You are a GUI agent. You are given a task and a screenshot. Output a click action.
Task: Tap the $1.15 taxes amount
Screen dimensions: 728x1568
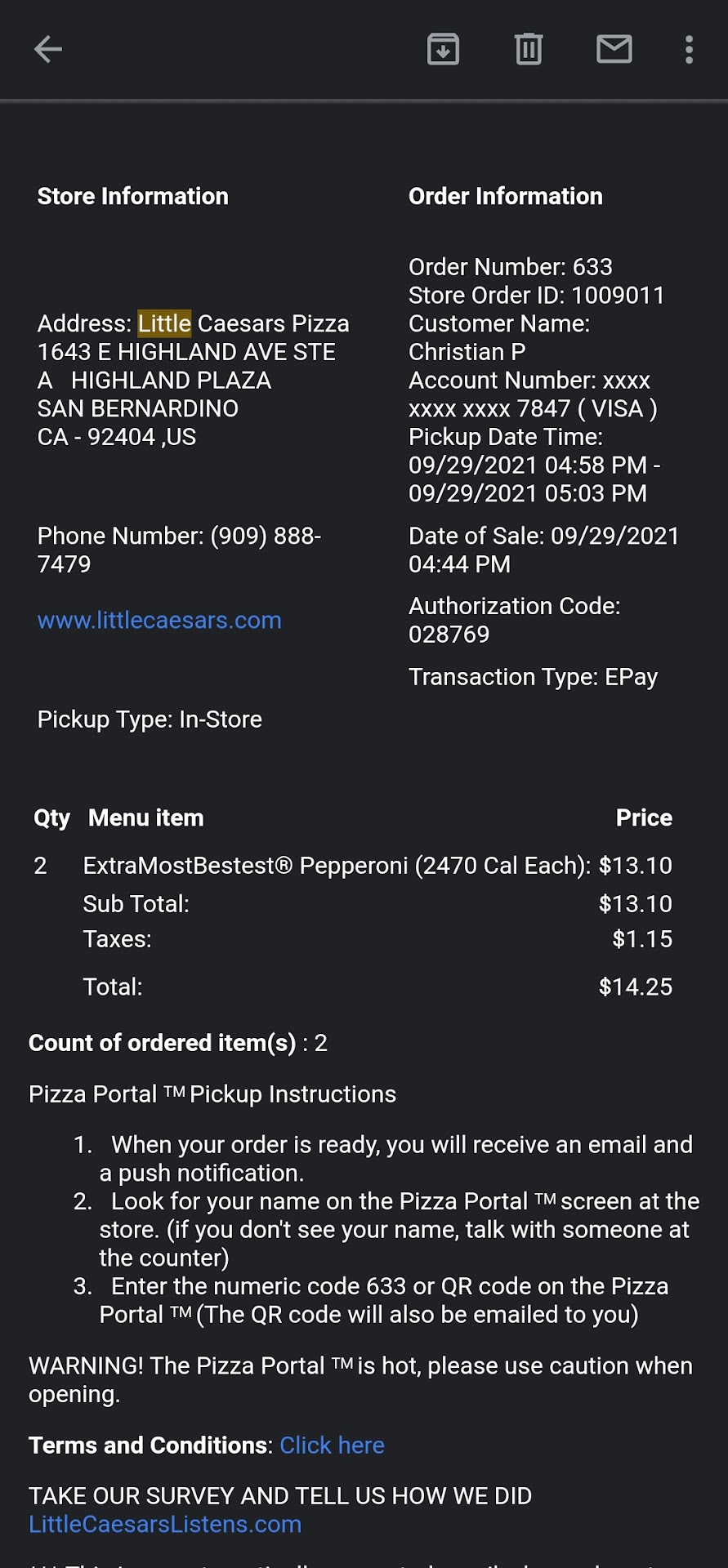(x=642, y=939)
